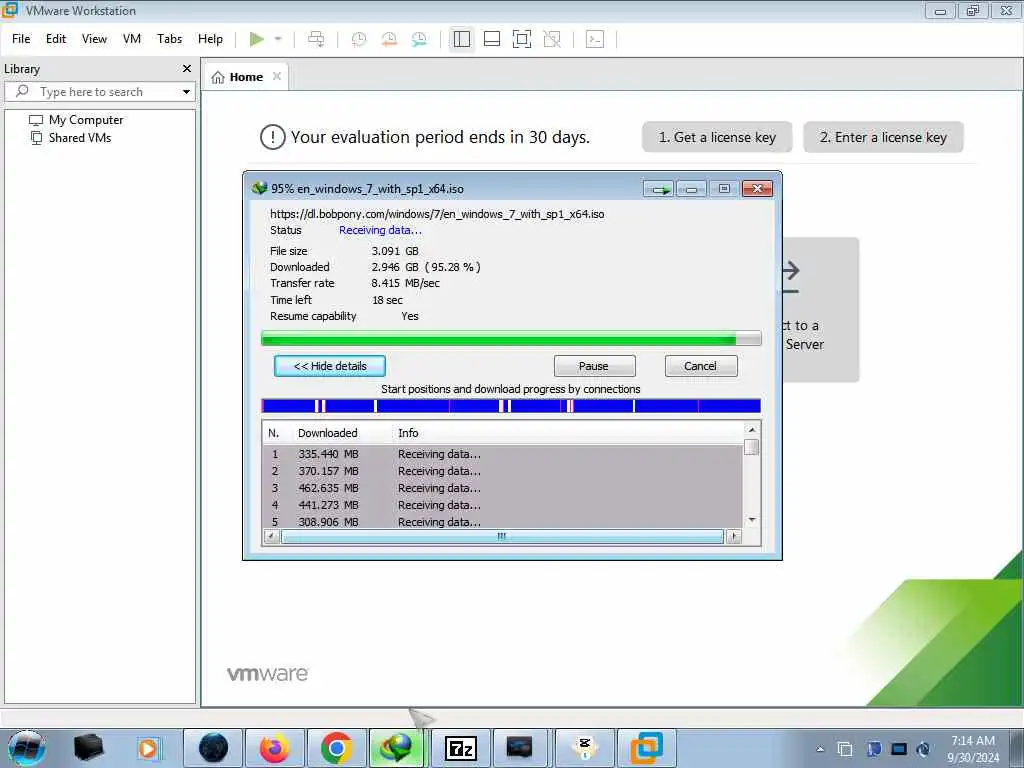The height and width of the screenshot is (768, 1024).
Task: Click the Send Ctrl+Alt+Del toolbar icon
Action: 316,39
